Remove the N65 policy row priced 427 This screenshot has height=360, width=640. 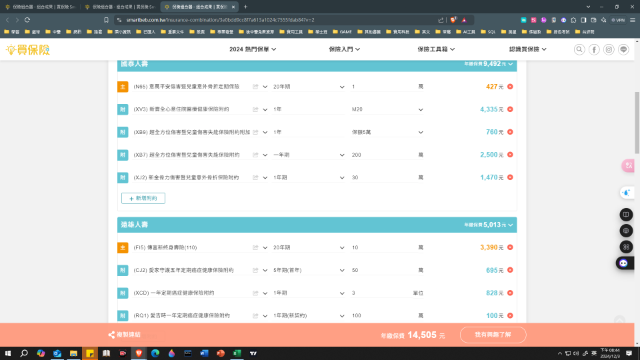tap(510, 87)
